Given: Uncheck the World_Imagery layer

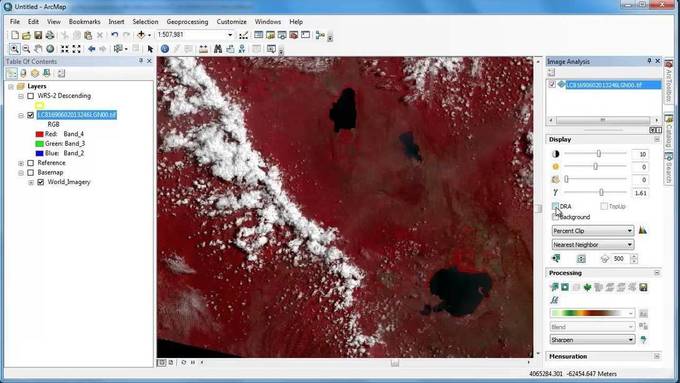Looking at the screenshot, I should coord(41,182).
